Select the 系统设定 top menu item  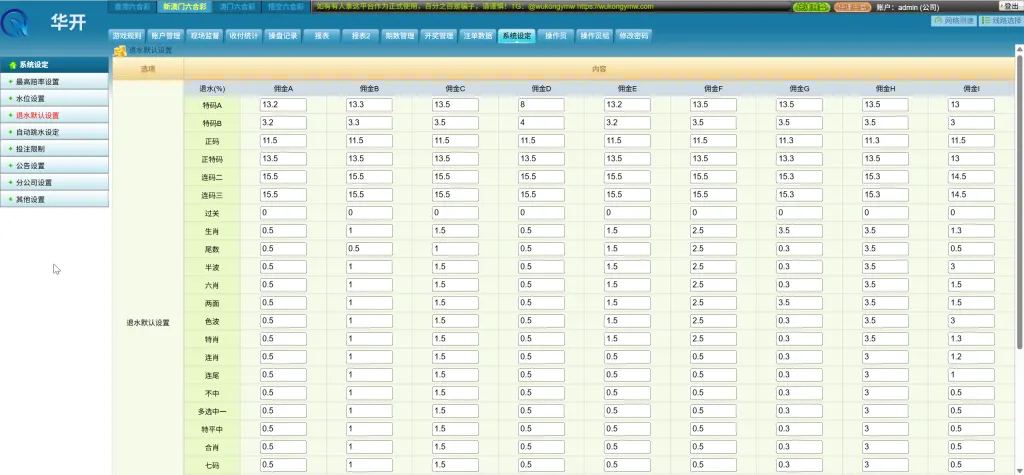pos(517,36)
